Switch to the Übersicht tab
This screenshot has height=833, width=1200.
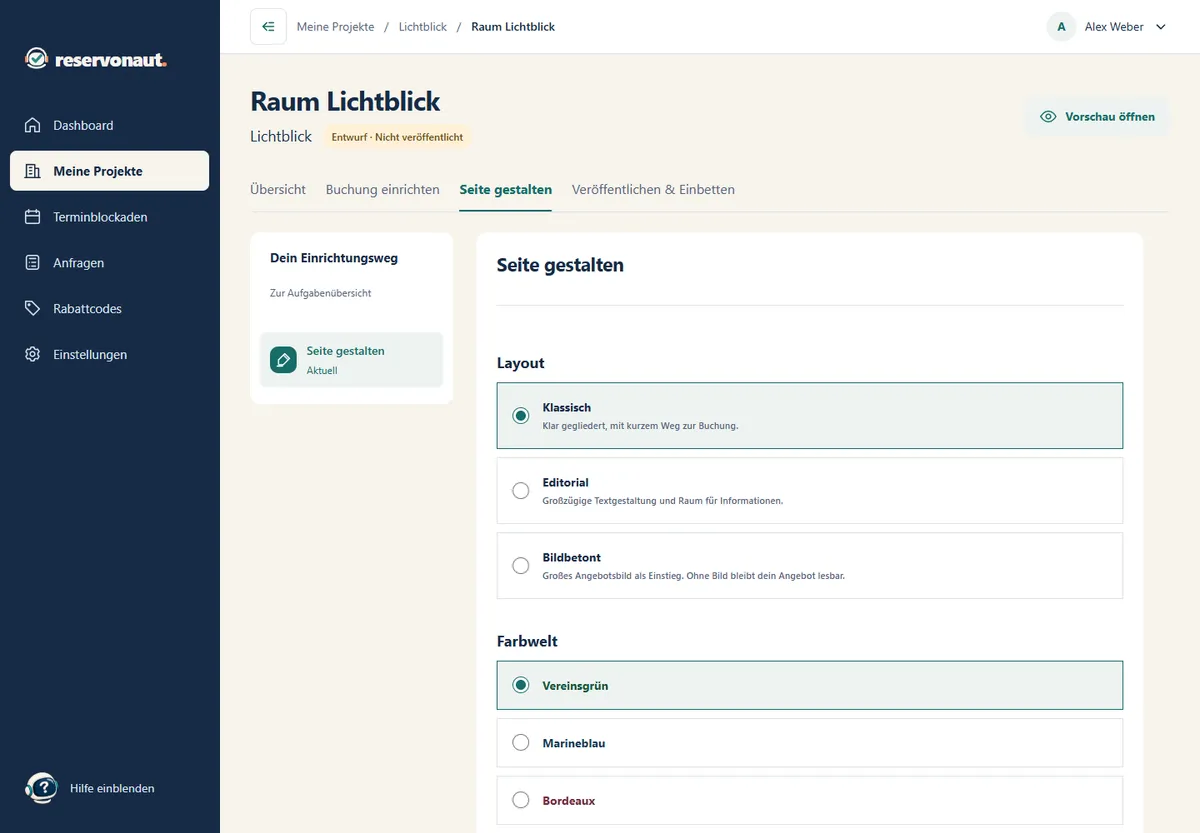pos(278,189)
